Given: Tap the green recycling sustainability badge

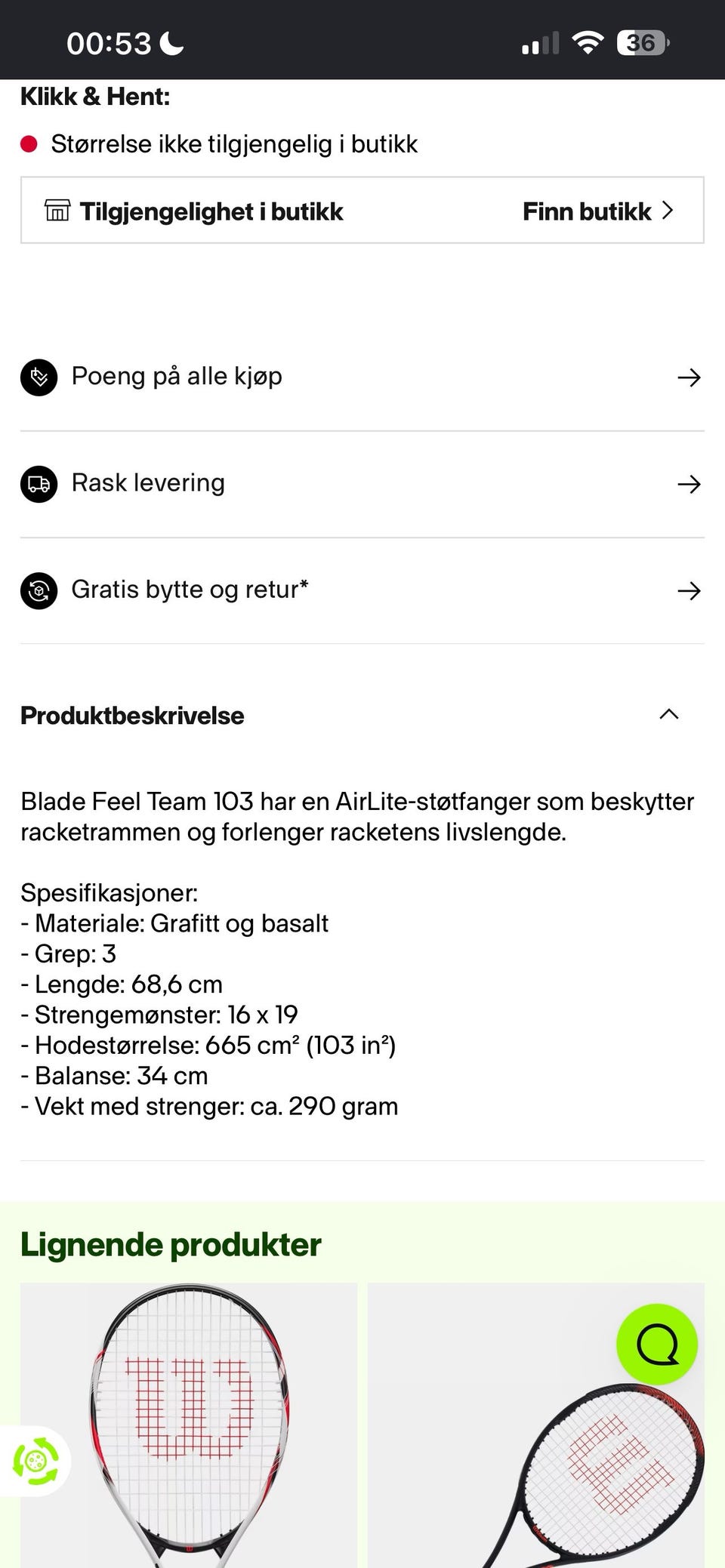Looking at the screenshot, I should [35, 1462].
